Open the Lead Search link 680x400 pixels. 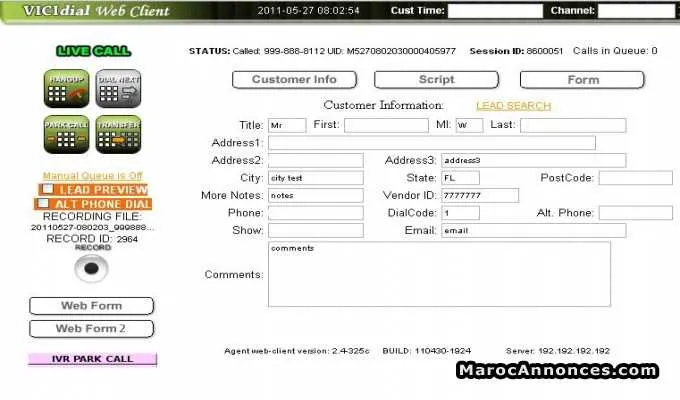tap(513, 106)
